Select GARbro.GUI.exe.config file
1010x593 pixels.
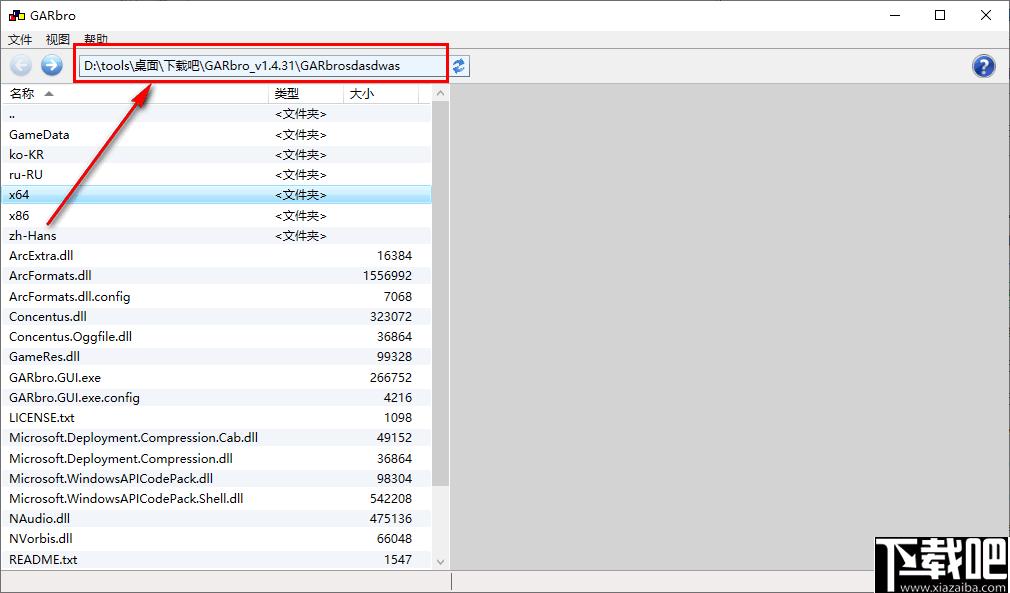(215, 397)
